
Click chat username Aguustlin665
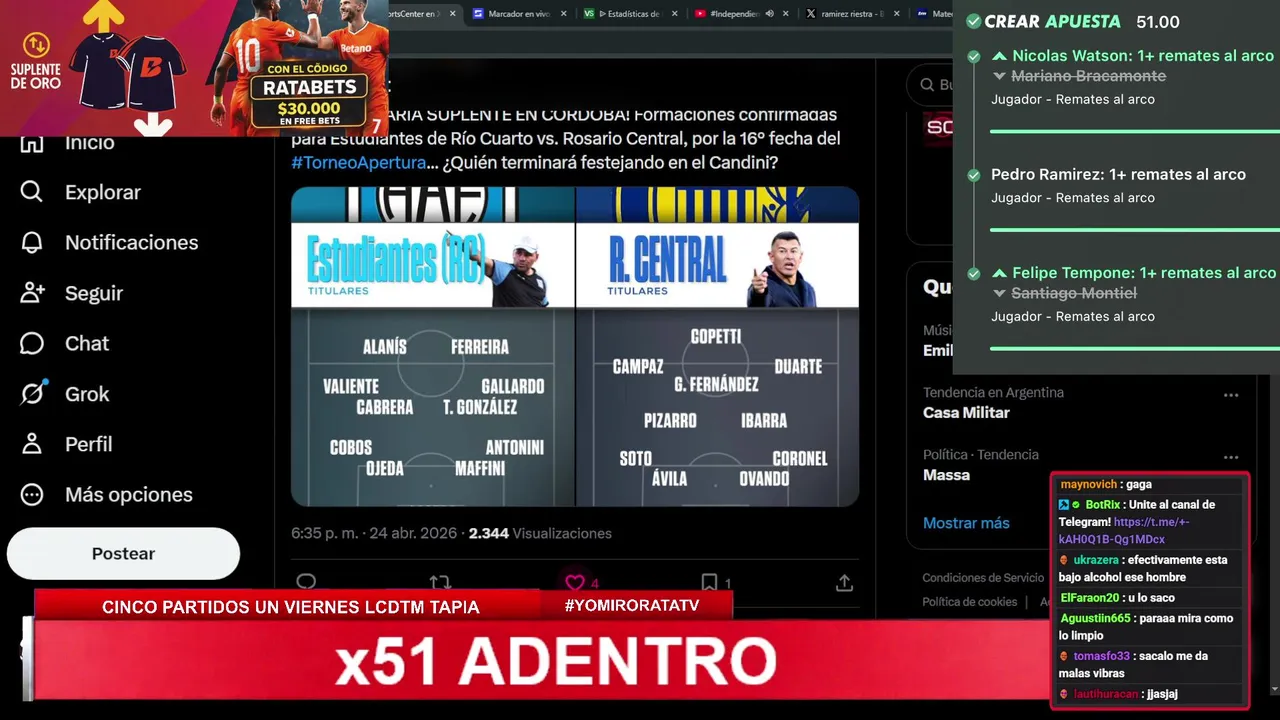tap(1095, 618)
